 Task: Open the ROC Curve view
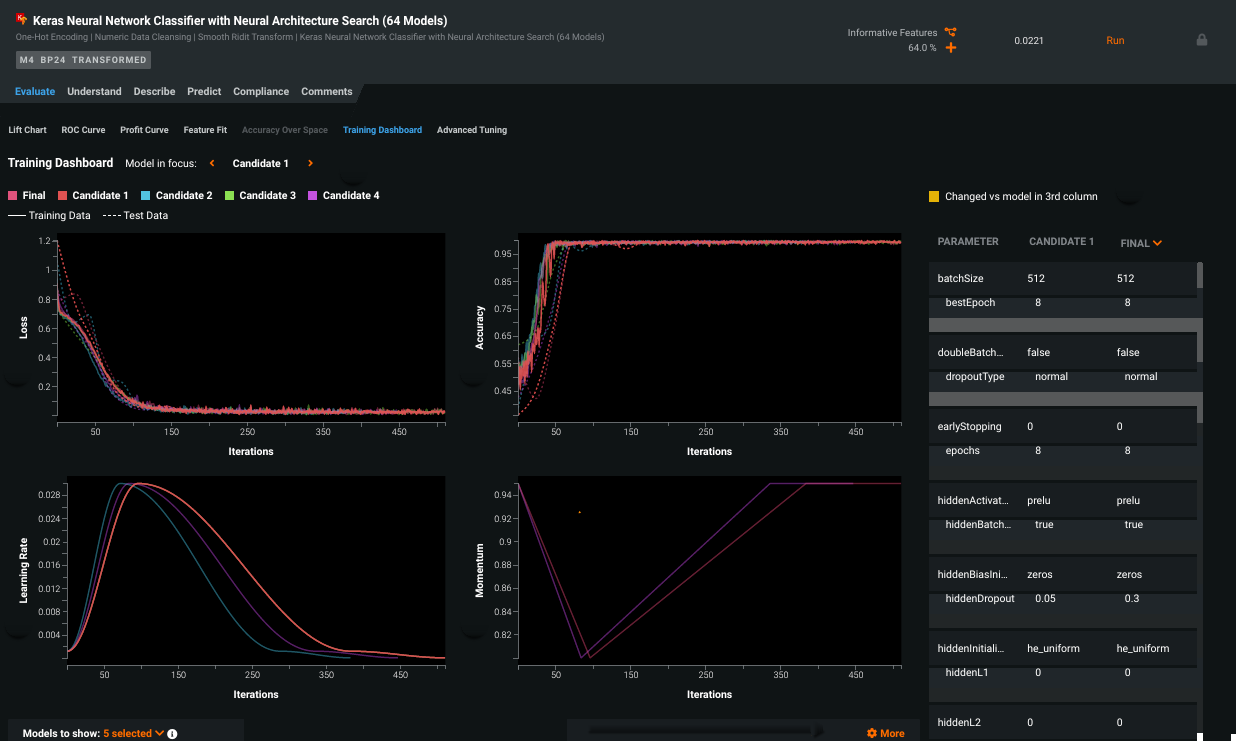[x=83, y=130]
